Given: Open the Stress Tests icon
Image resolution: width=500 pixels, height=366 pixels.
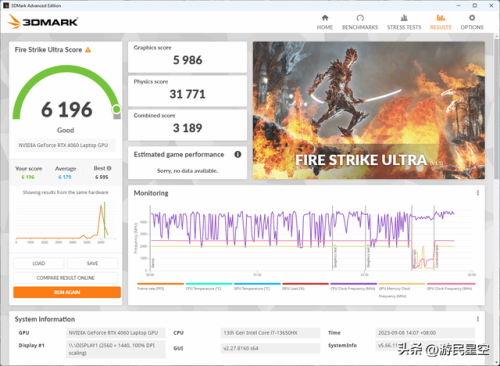Looking at the screenshot, I should (x=404, y=18).
